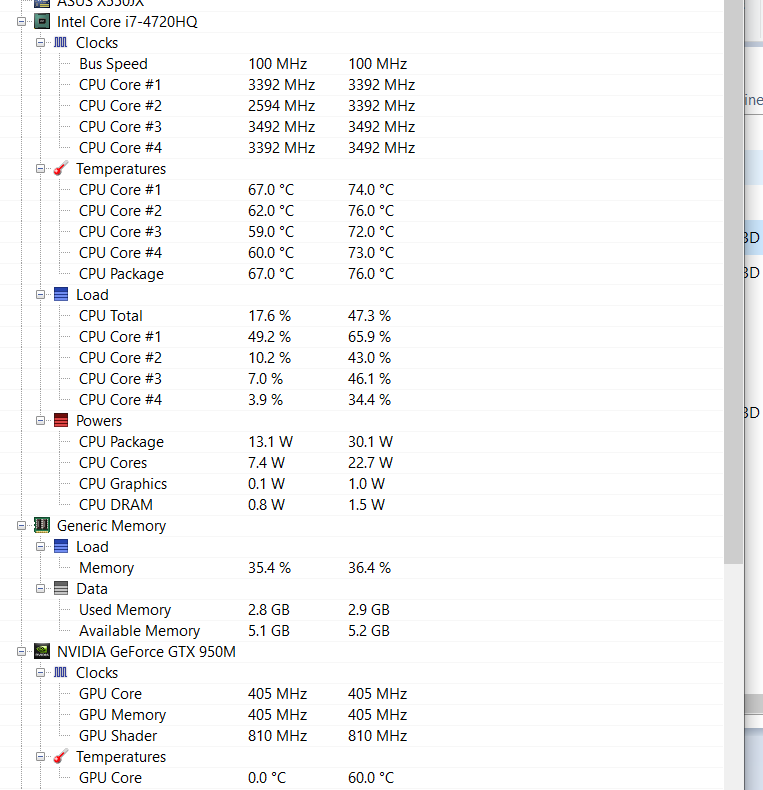Select the CPU DRAM power row

362,505
